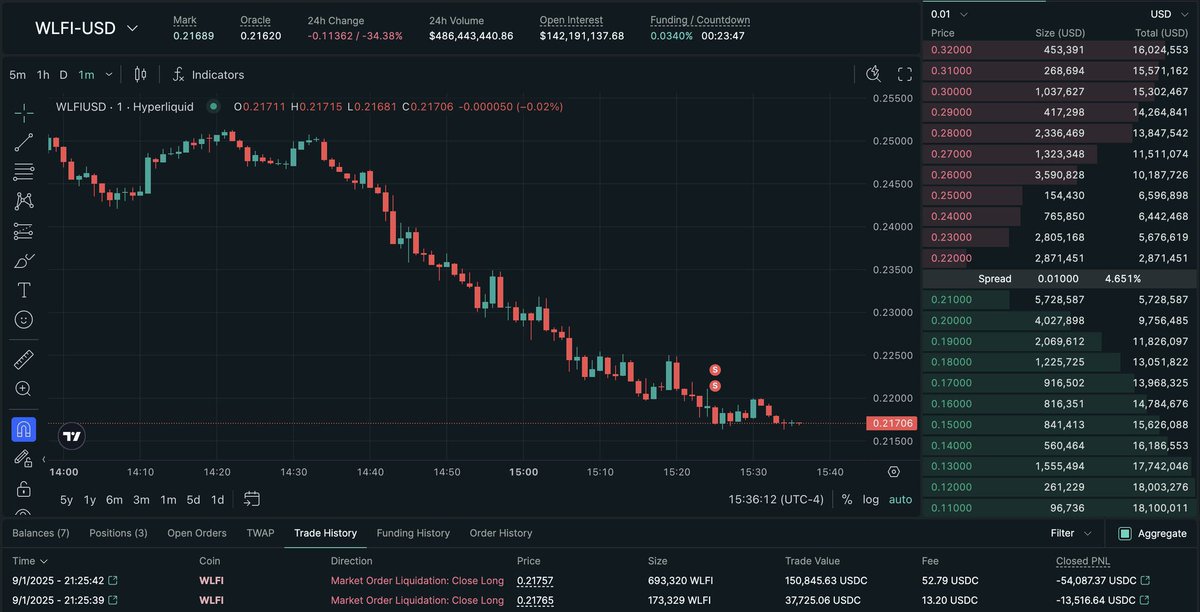Image resolution: width=1200 pixels, height=612 pixels.
Task: Select the Text annotation tool
Action: click(x=24, y=290)
